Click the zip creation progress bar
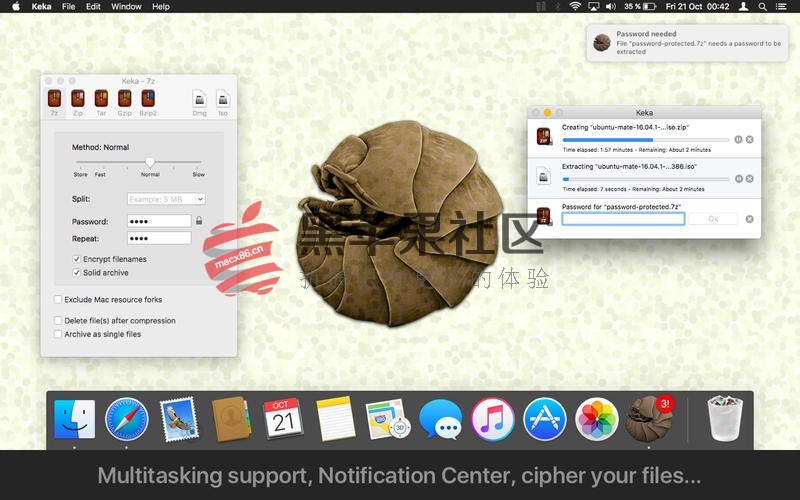 coord(646,139)
